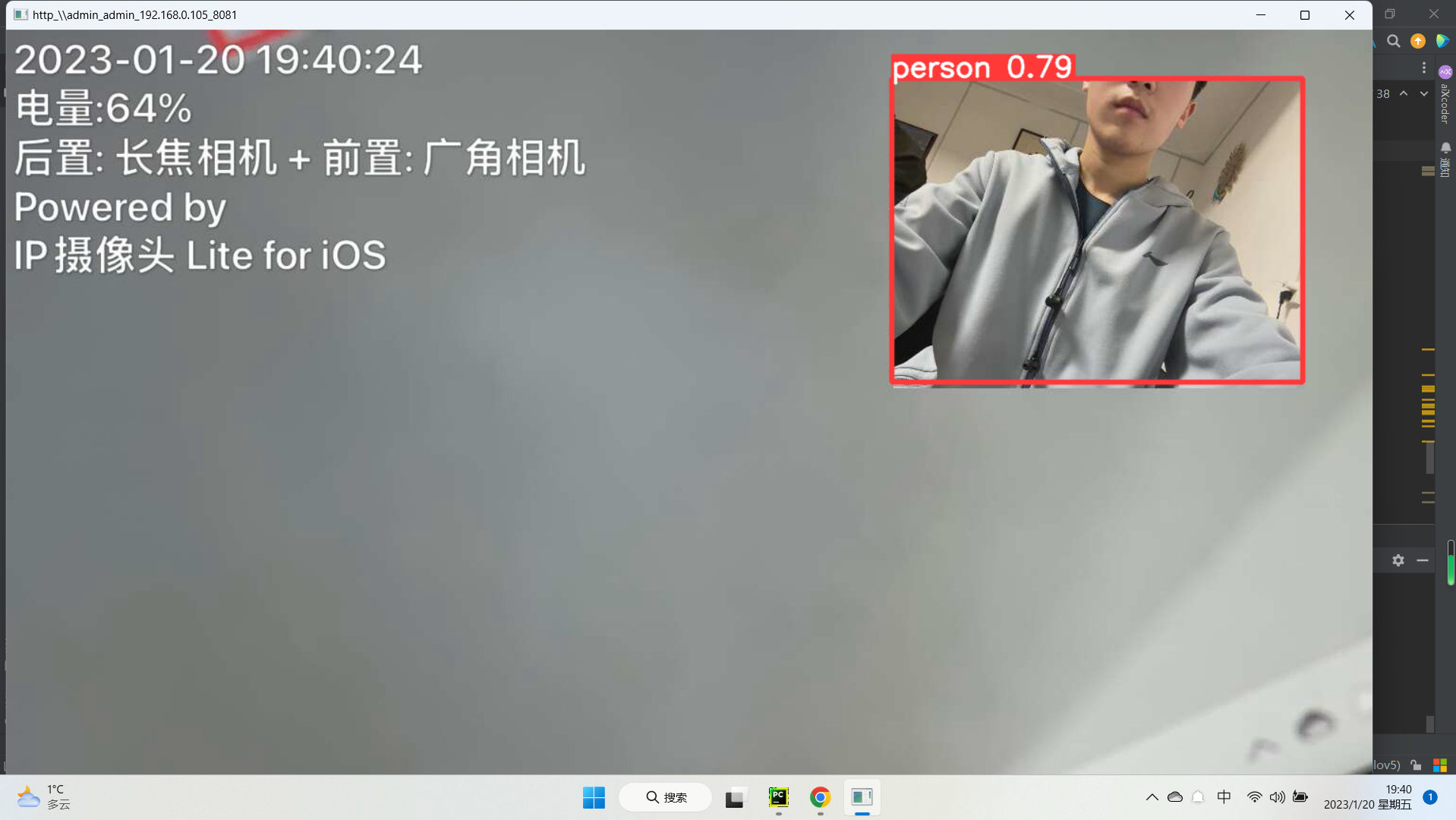
Task: Click the timestamp text 2023-01-20 19:40:24
Action: point(218,59)
